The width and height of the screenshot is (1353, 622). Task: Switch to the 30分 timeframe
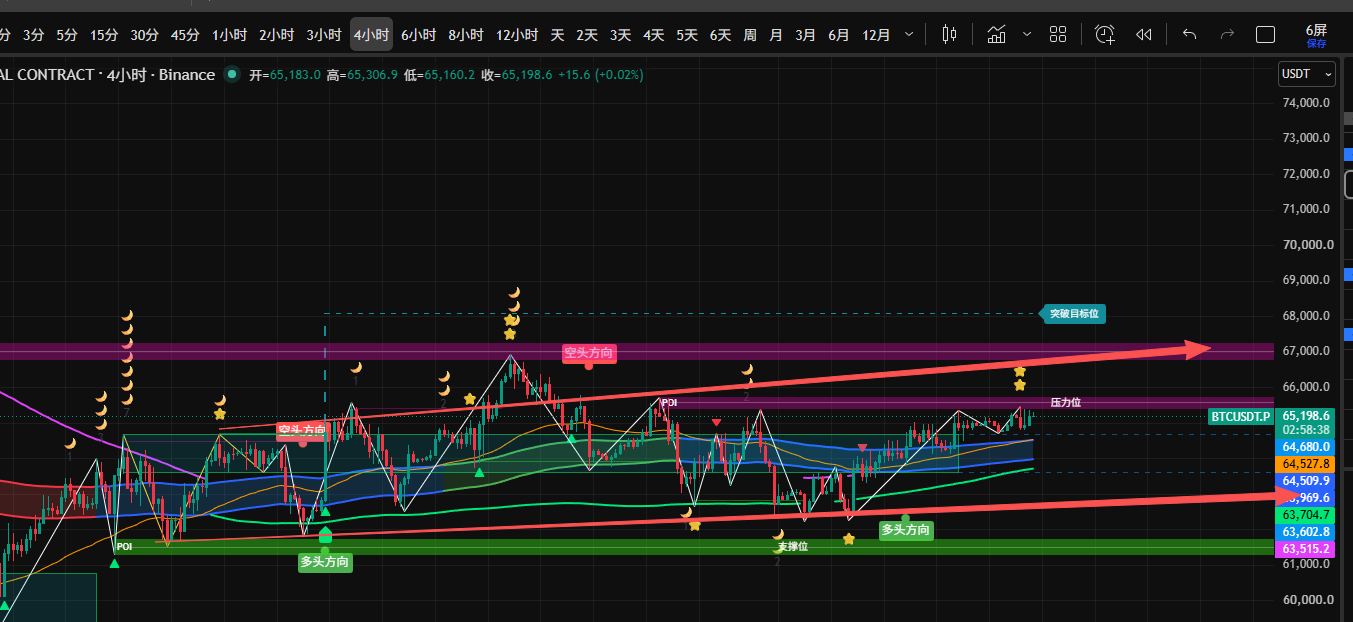(x=144, y=34)
